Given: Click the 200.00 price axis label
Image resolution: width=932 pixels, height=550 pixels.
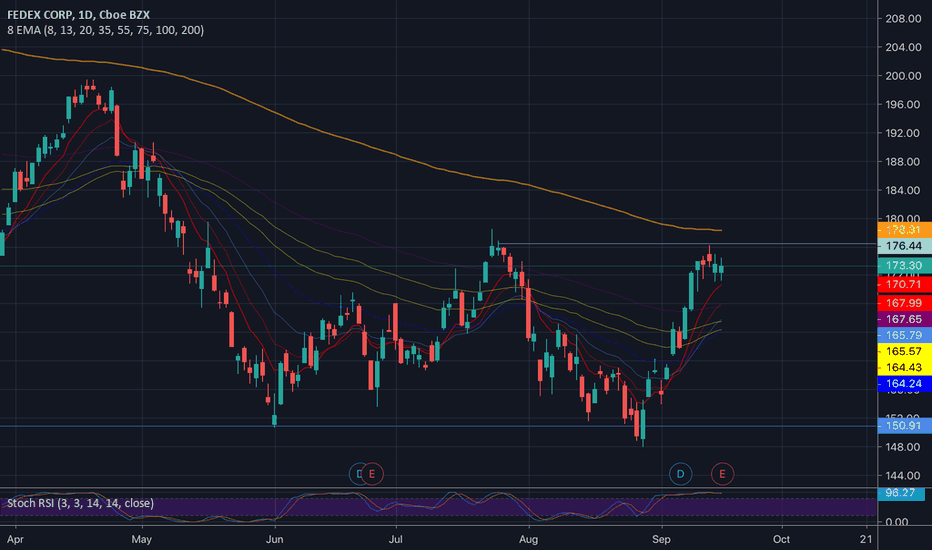Looking at the screenshot, I should pyautogui.click(x=903, y=76).
